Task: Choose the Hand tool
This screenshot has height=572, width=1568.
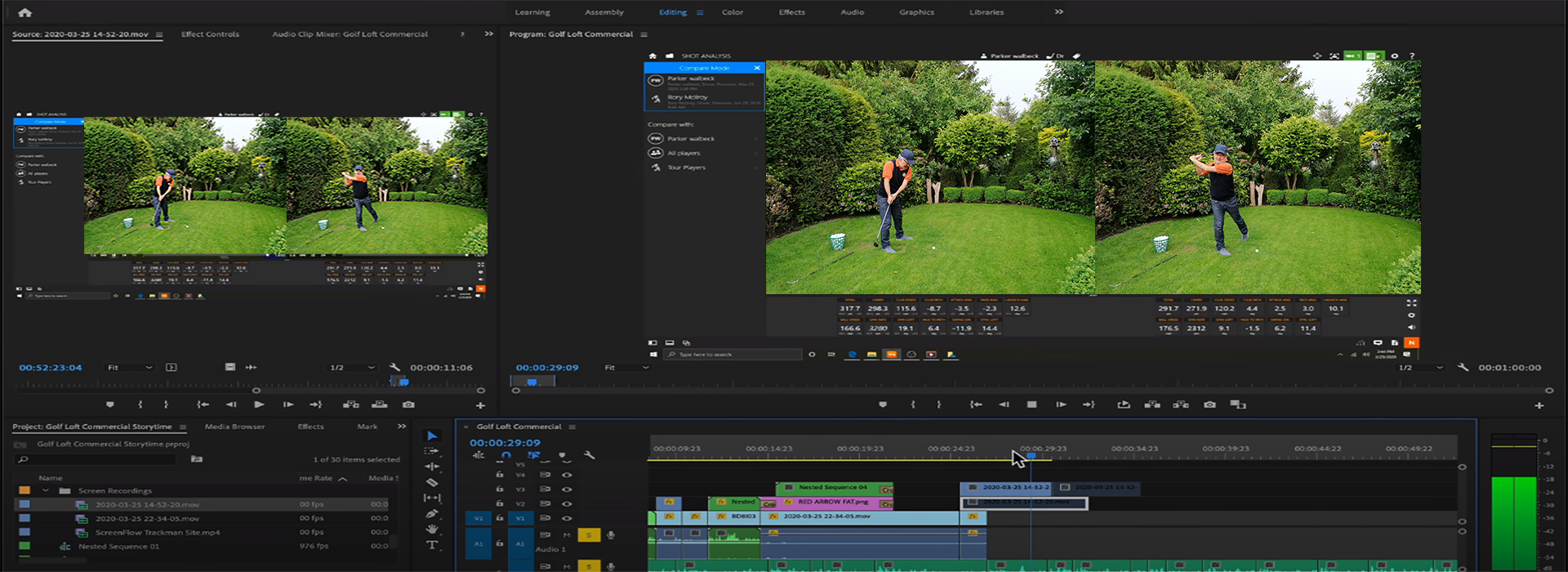Action: [x=432, y=530]
